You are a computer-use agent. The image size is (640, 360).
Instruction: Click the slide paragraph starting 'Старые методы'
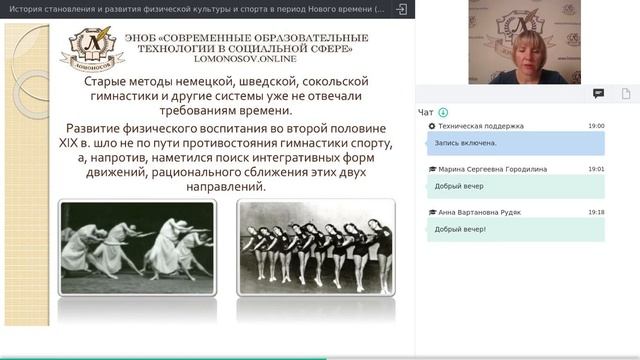pyautogui.click(x=226, y=96)
